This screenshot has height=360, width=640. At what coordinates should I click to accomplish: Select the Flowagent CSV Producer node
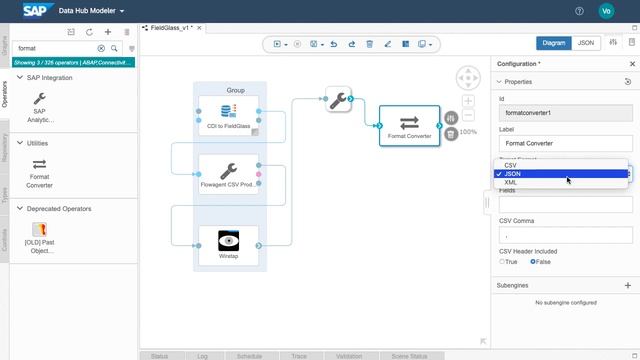(x=229, y=174)
